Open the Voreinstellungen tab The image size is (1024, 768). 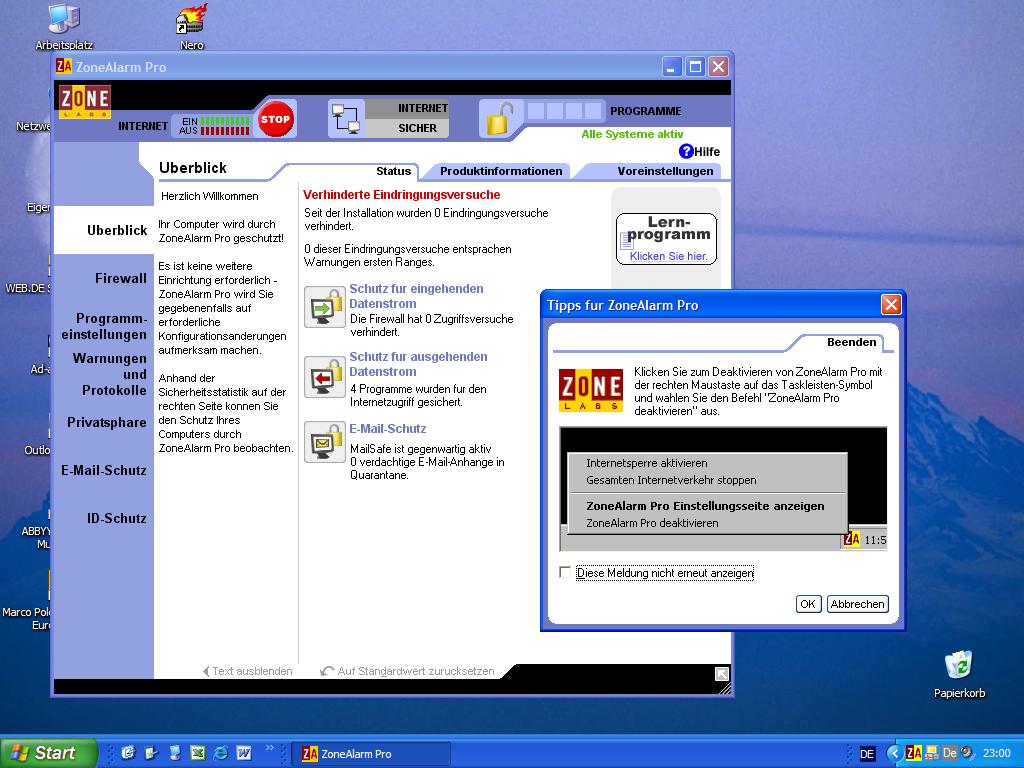point(665,171)
